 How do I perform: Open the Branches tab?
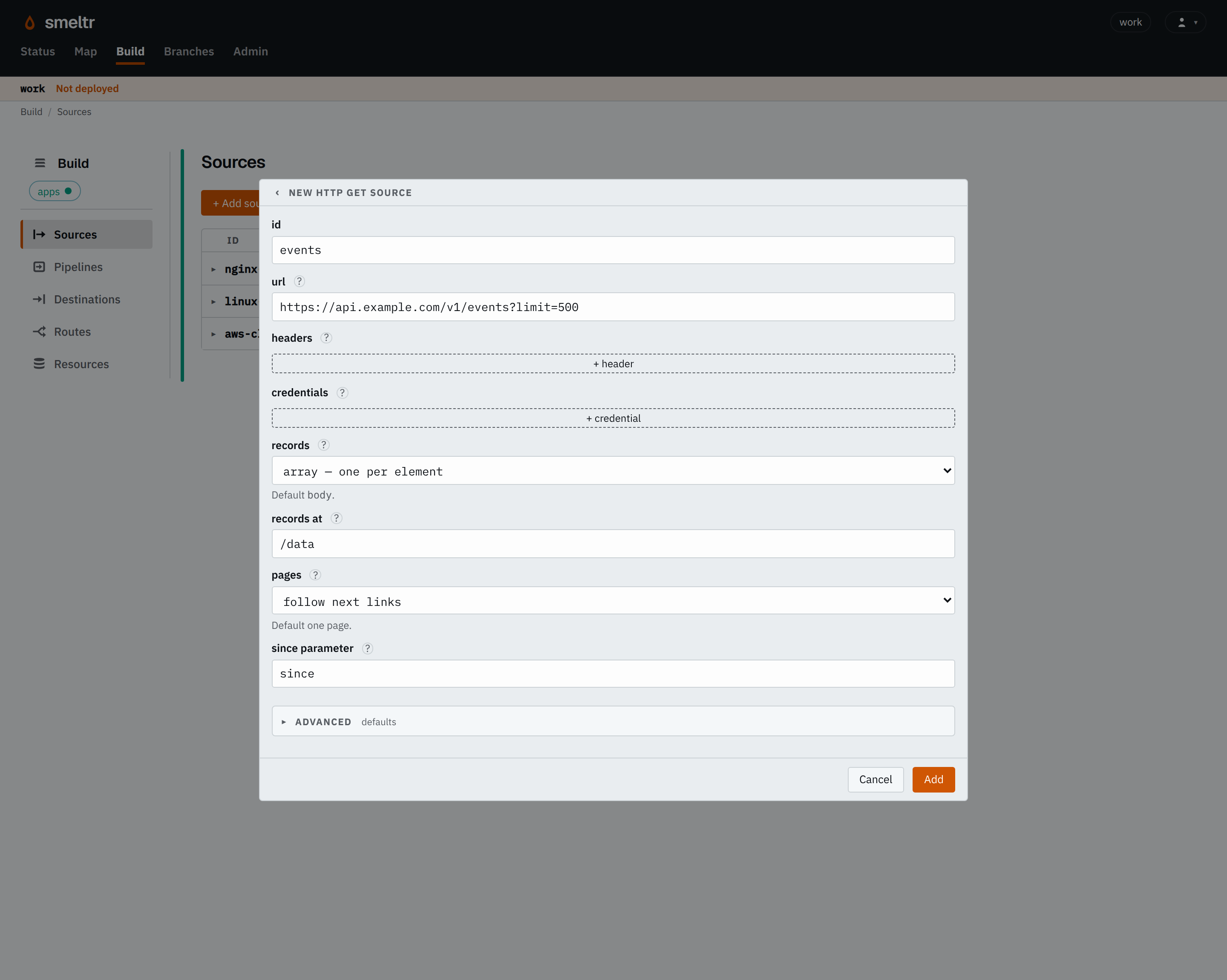[x=189, y=51]
